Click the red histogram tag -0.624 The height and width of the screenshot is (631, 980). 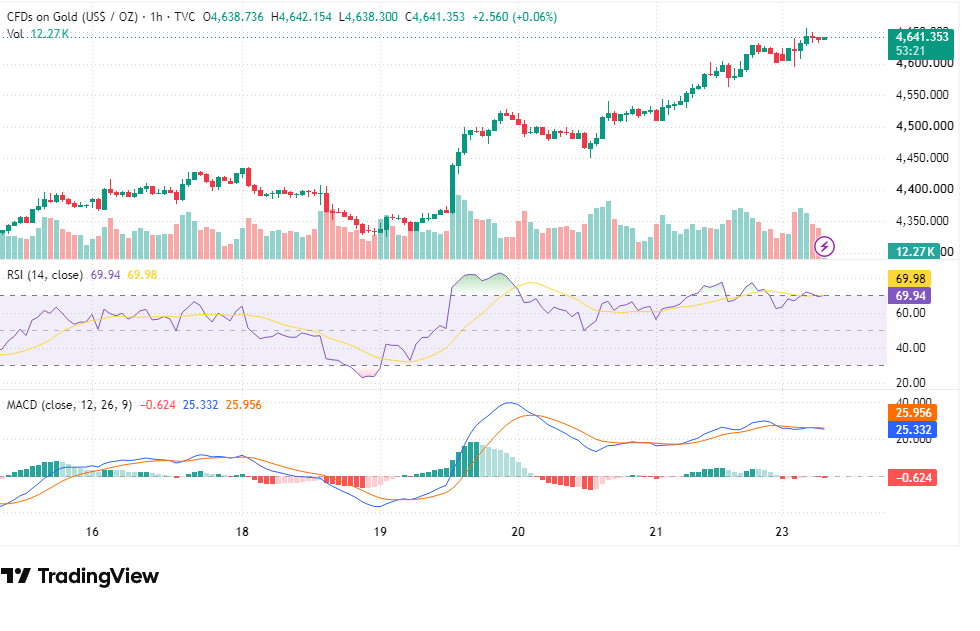pyautogui.click(x=912, y=477)
